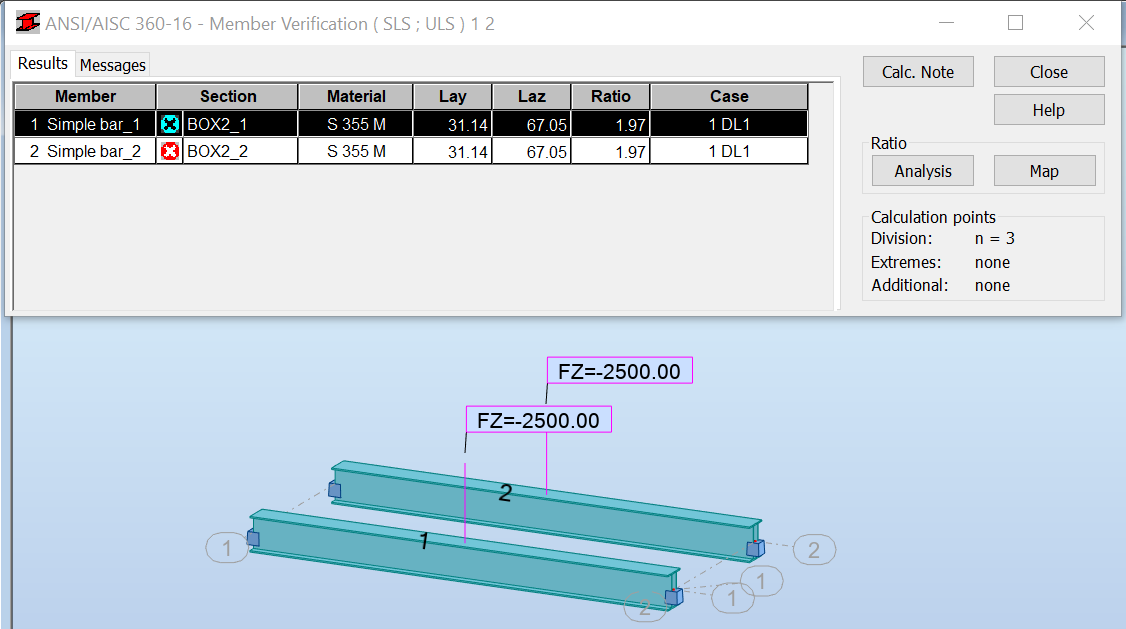Click the Laz column header
The image size is (1126, 629).
click(x=531, y=96)
